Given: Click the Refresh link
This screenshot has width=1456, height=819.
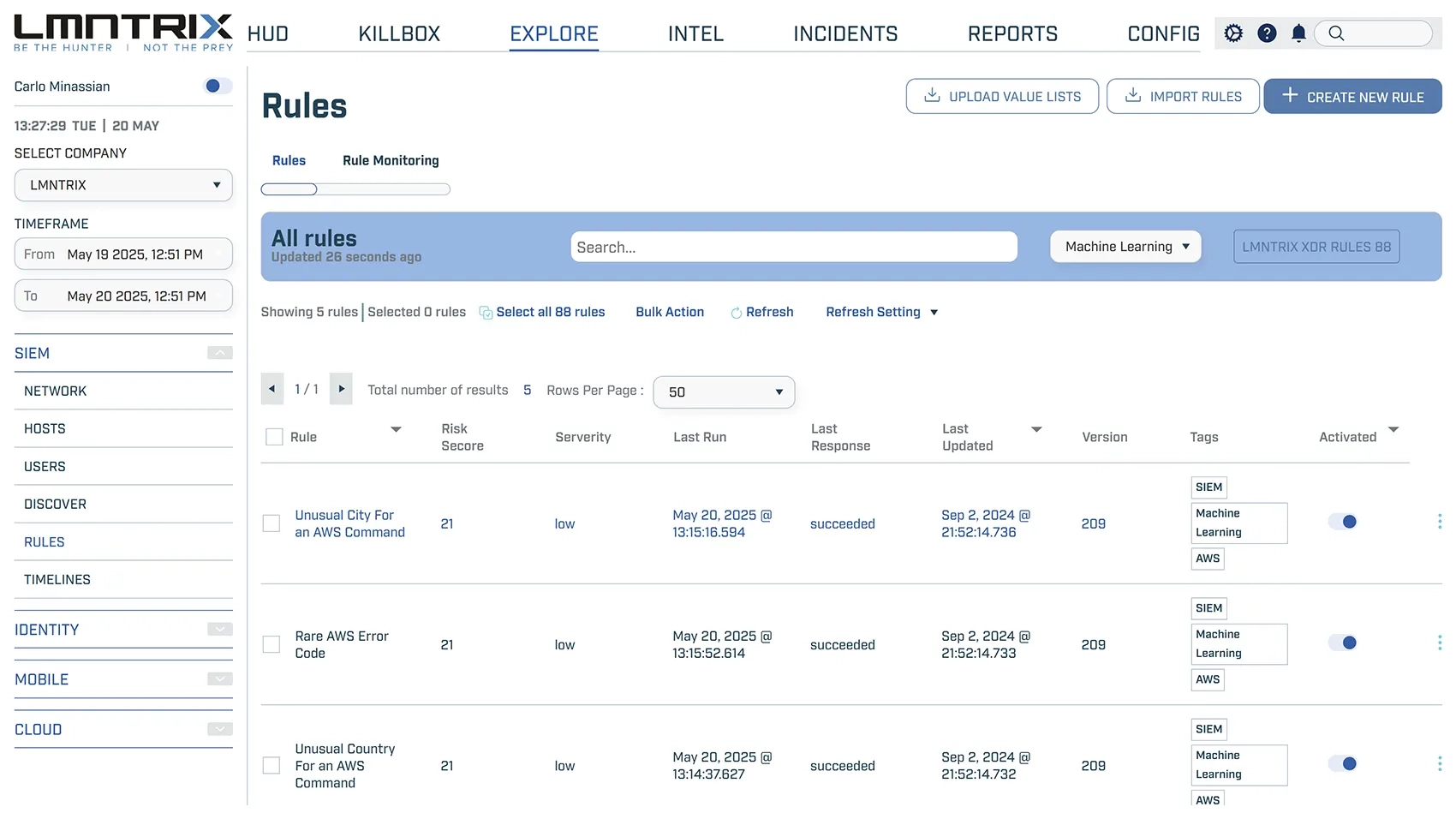Looking at the screenshot, I should [762, 312].
